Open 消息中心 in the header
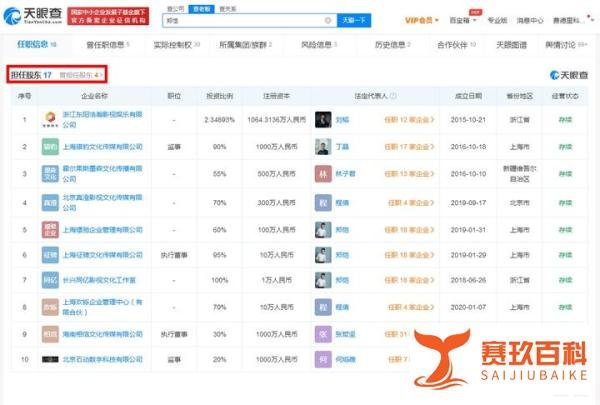Screen dimensions: 600x405 (530, 20)
